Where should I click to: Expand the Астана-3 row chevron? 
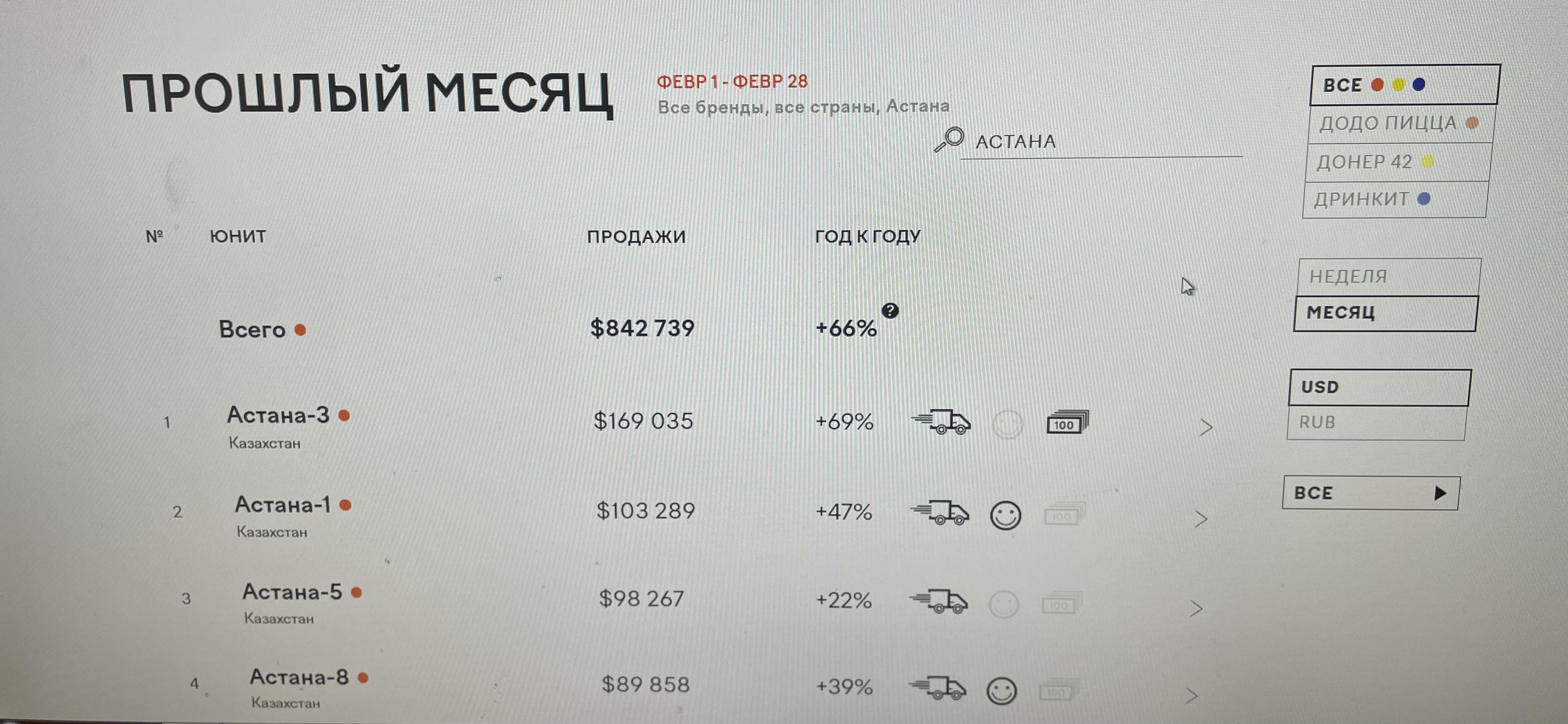[1206, 427]
